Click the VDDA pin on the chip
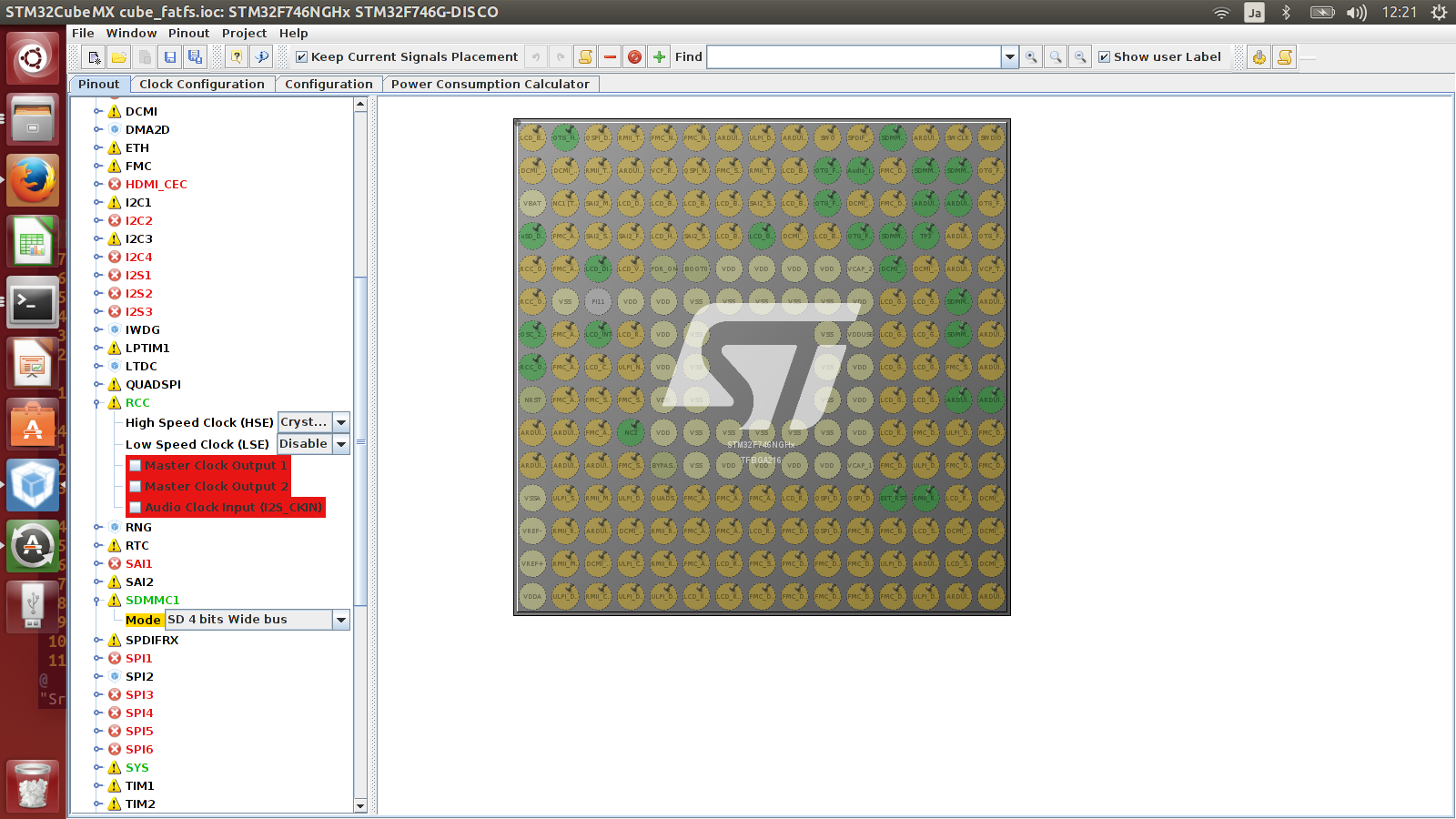 pos(532,596)
